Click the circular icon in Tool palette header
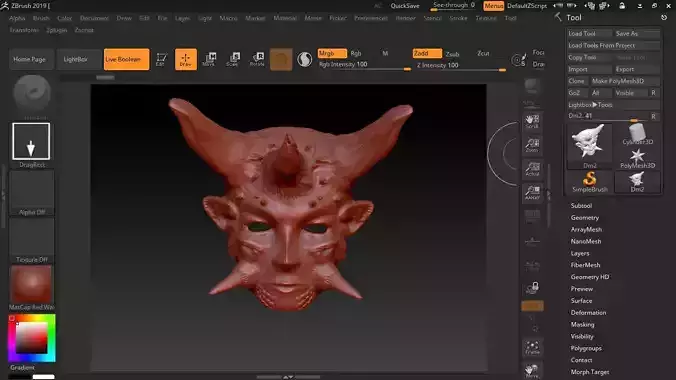The height and width of the screenshot is (380, 676). pos(664,17)
